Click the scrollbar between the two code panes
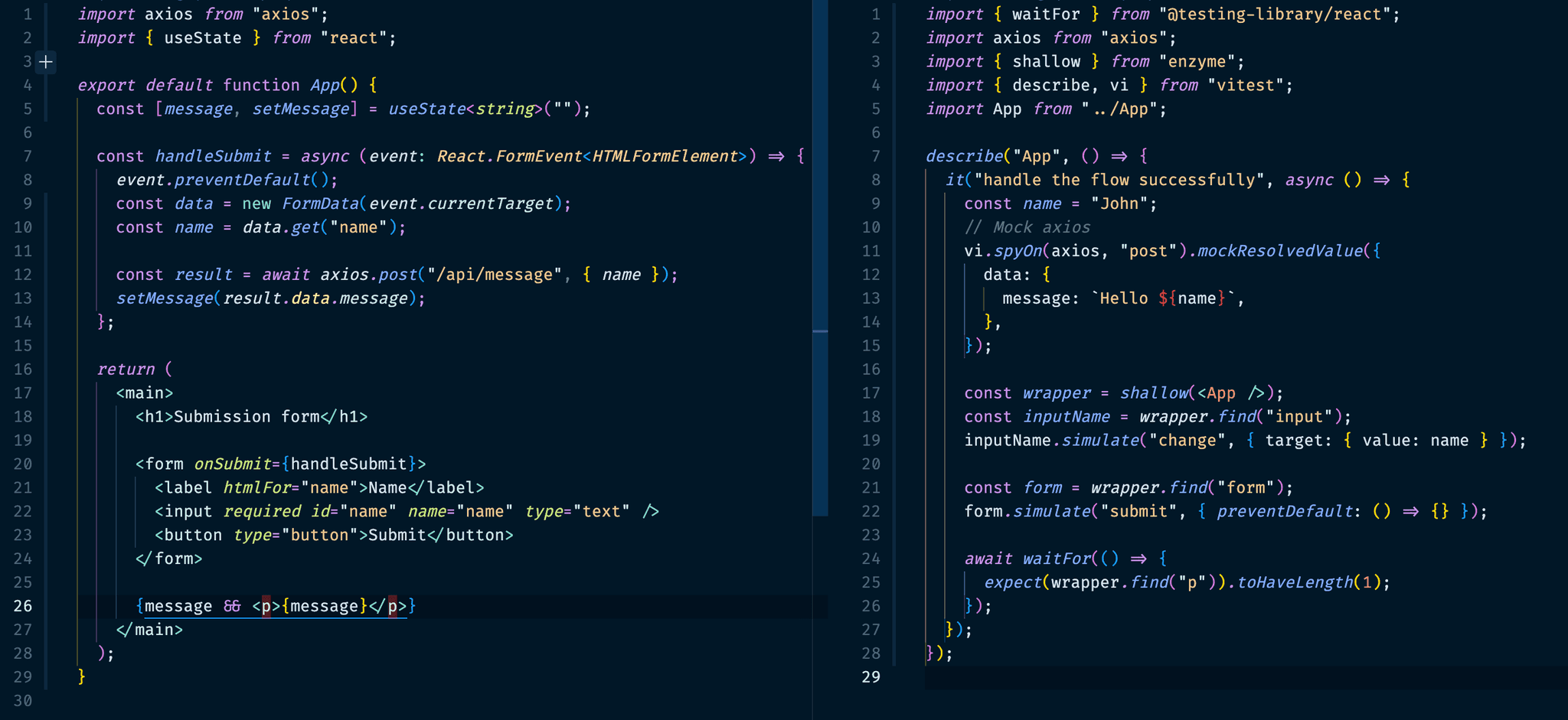Image resolution: width=1568 pixels, height=720 pixels. tap(819, 329)
